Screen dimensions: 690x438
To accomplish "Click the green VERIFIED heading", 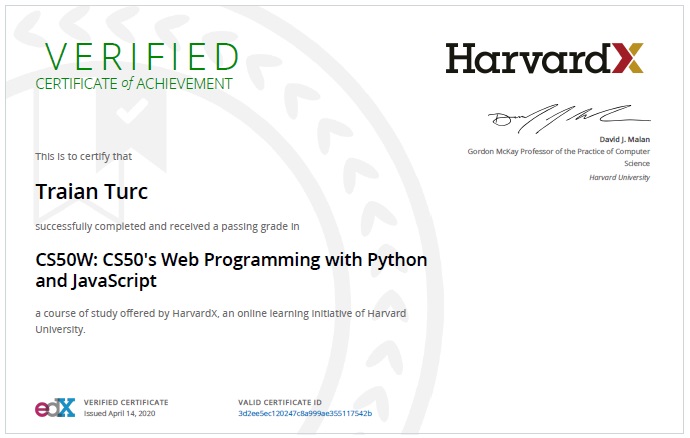I will coord(137,55).
